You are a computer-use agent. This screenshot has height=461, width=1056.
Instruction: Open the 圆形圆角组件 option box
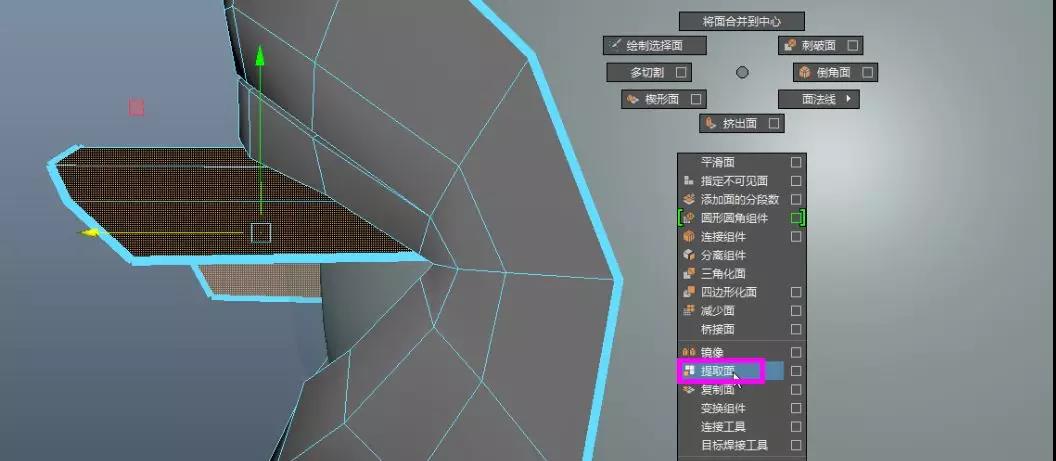point(796,218)
